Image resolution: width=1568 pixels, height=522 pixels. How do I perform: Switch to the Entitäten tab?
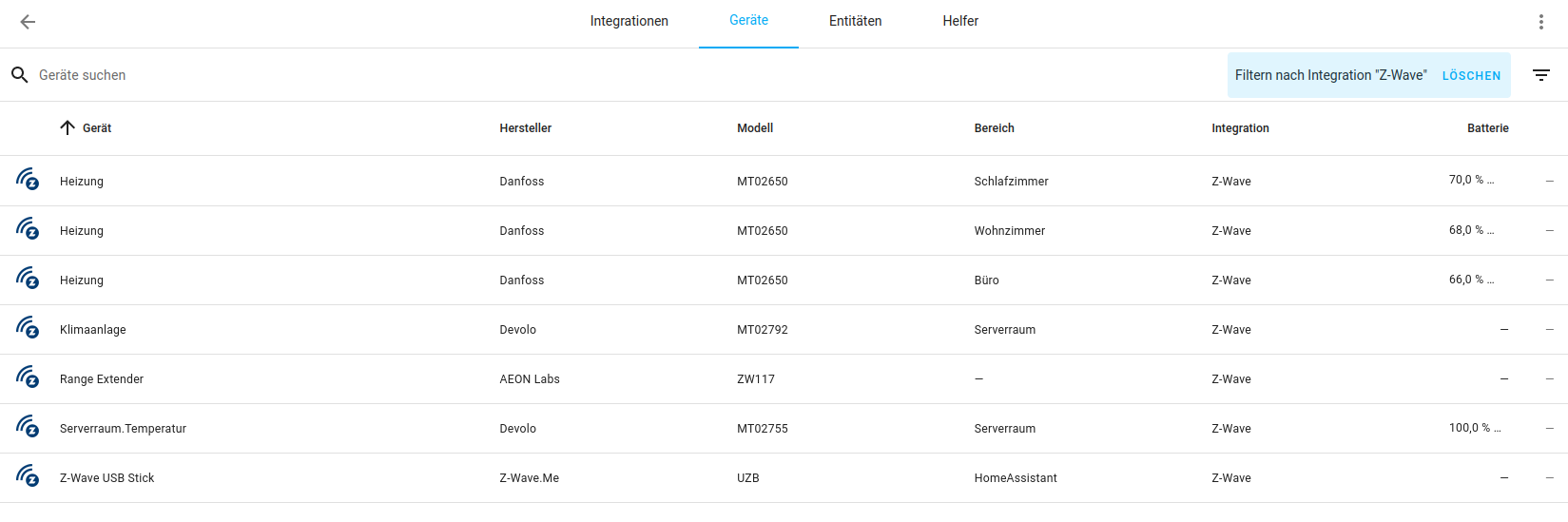pos(855,22)
